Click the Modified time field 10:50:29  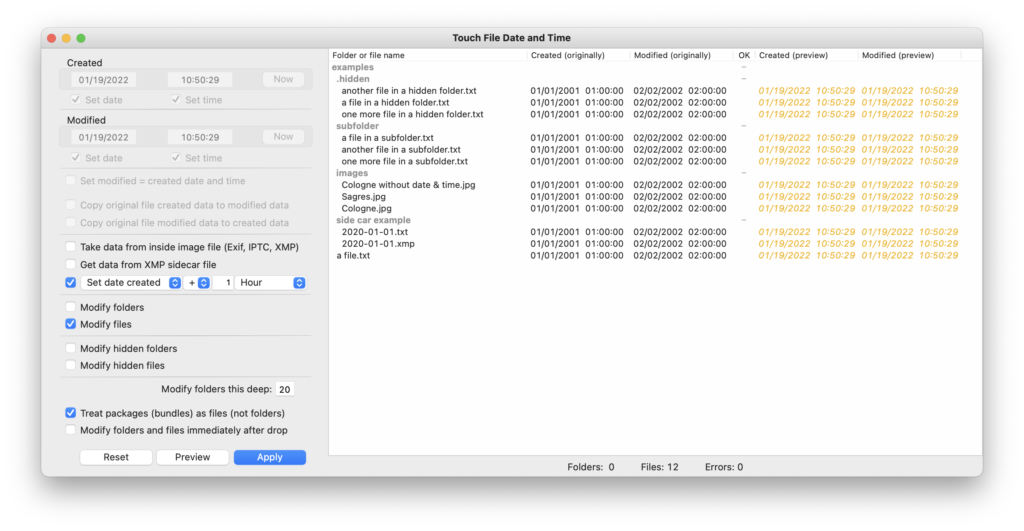200,137
